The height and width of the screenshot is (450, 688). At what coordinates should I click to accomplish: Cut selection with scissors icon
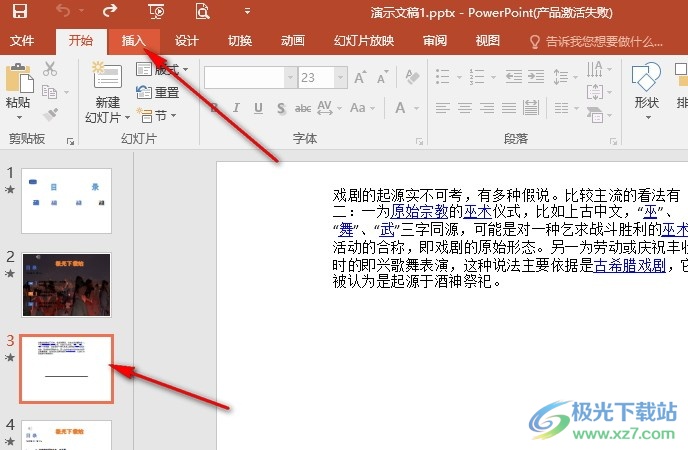(x=50, y=69)
